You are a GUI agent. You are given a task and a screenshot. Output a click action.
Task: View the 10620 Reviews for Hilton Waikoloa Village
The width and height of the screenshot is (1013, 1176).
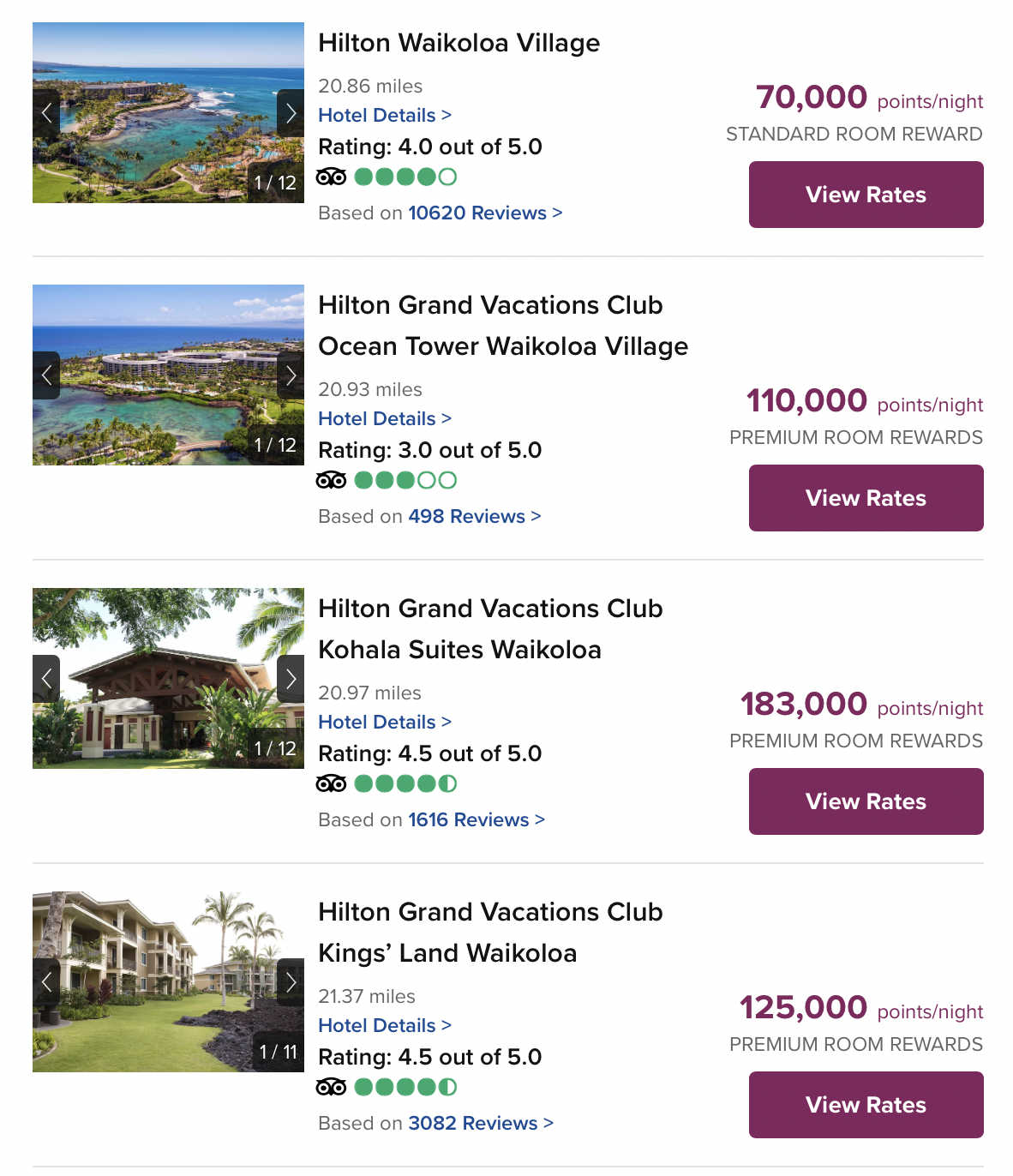point(477,213)
